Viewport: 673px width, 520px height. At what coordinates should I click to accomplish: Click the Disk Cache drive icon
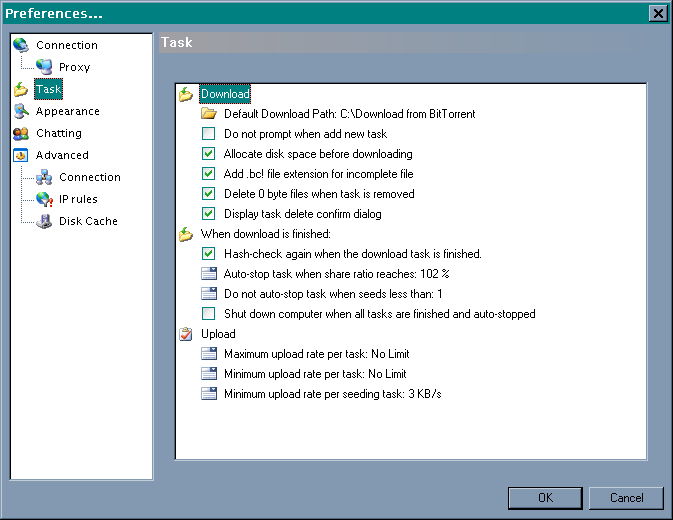43,221
